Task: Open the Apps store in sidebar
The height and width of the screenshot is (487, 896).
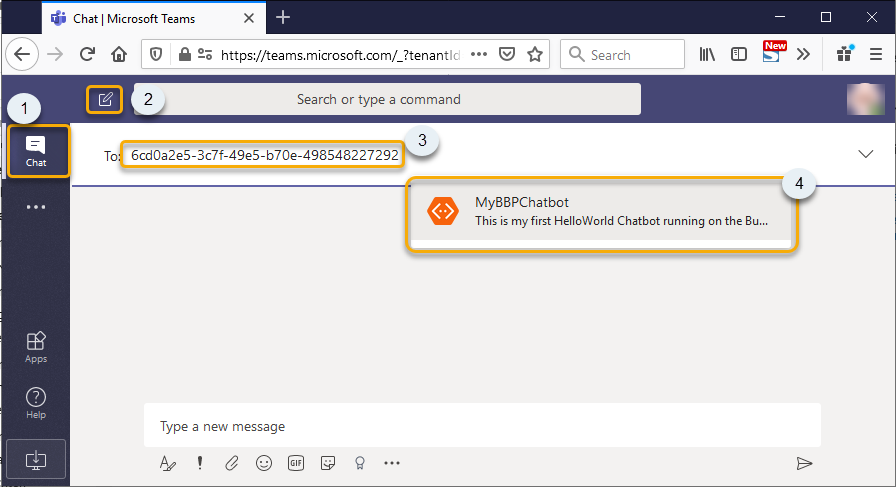Action: coord(36,347)
